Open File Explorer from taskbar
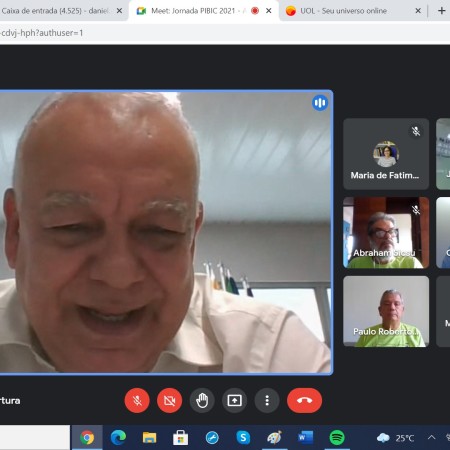The width and height of the screenshot is (450, 450). [x=149, y=437]
